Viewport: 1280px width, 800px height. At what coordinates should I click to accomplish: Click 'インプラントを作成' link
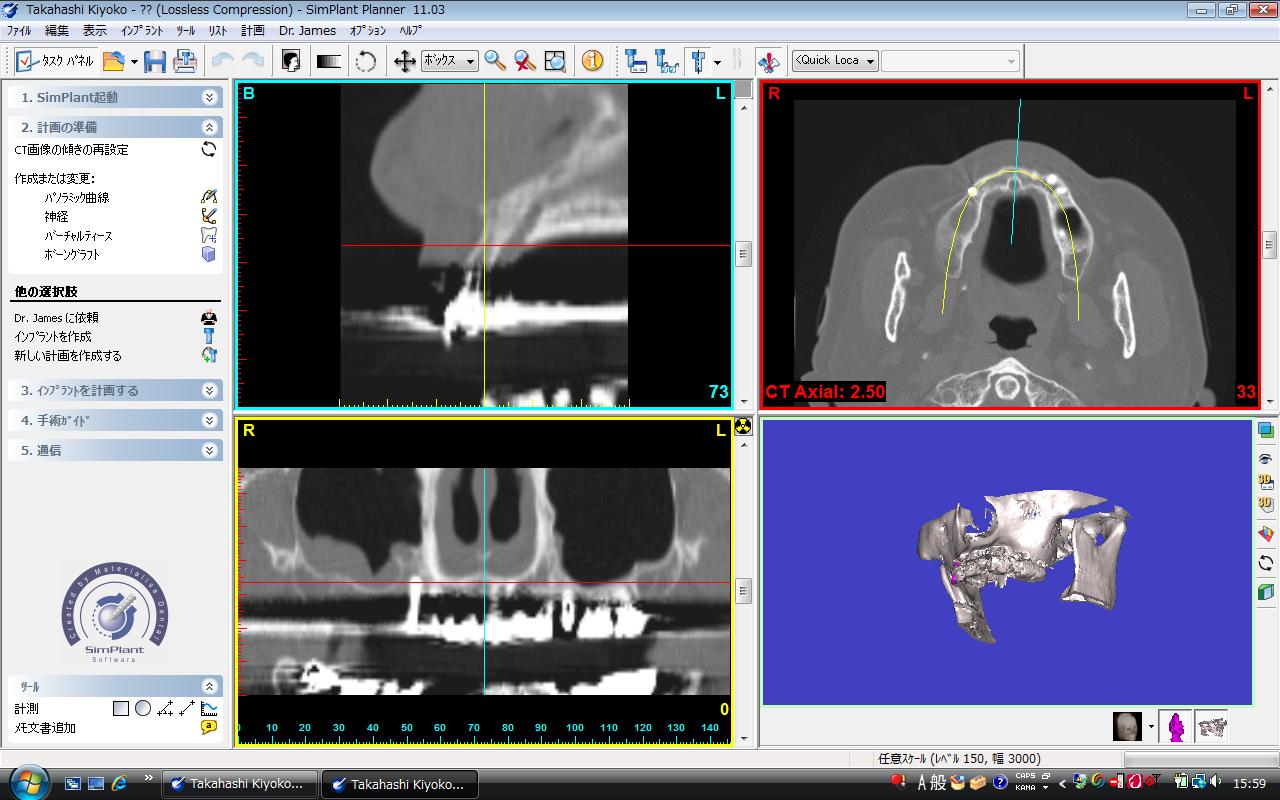click(53, 336)
